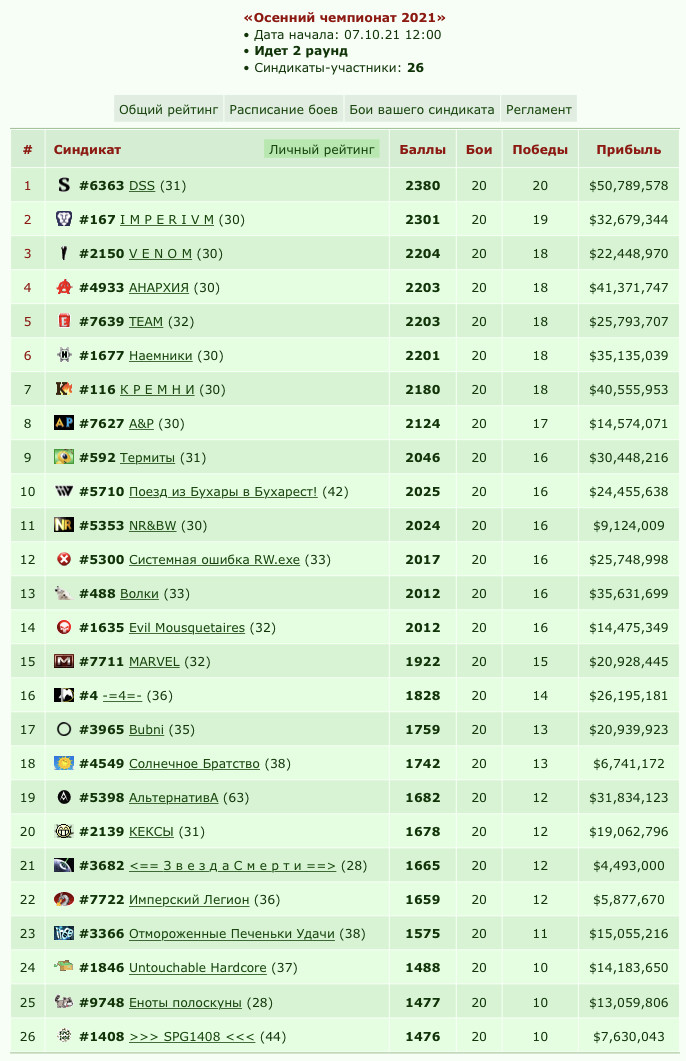Image resolution: width=686 pixels, height=1061 pixels.
Task: Click the red error emblem of syndicate #5300
Action: (64, 559)
